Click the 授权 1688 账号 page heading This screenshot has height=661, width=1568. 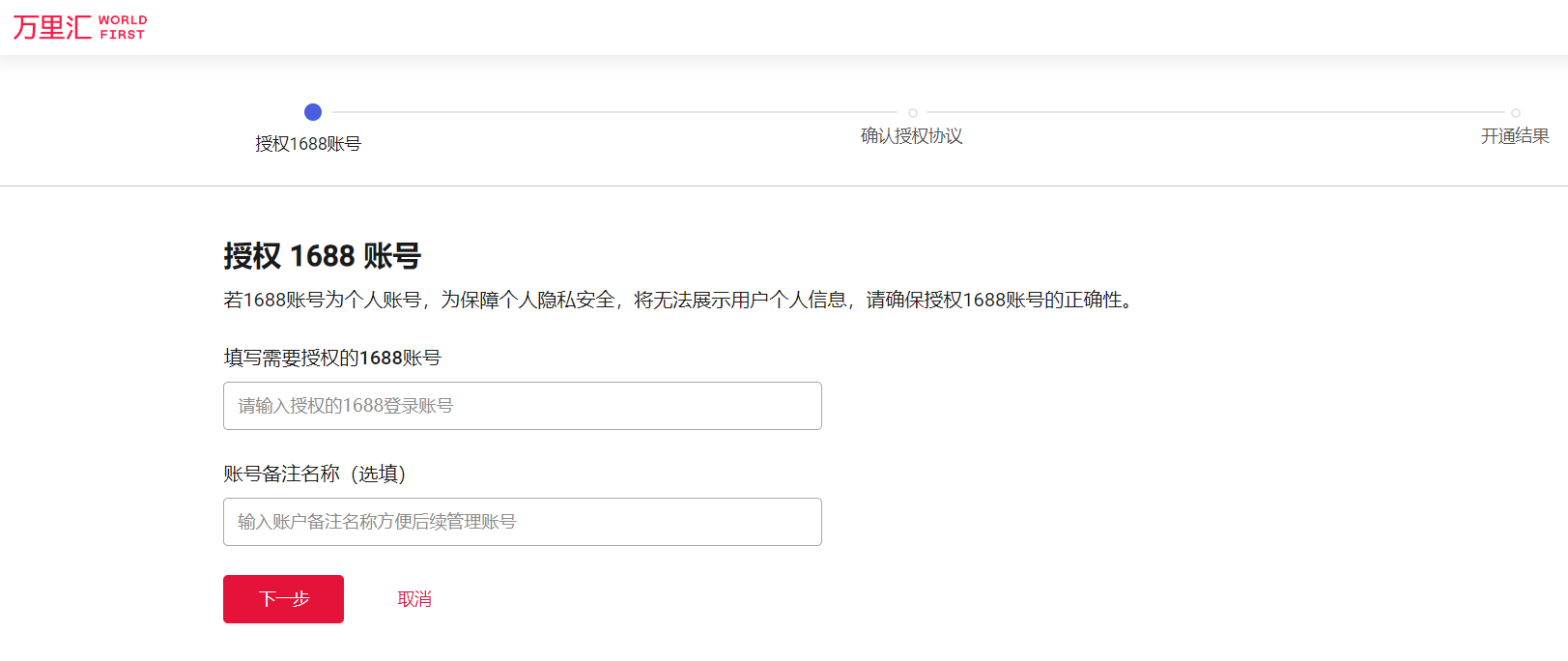[322, 256]
